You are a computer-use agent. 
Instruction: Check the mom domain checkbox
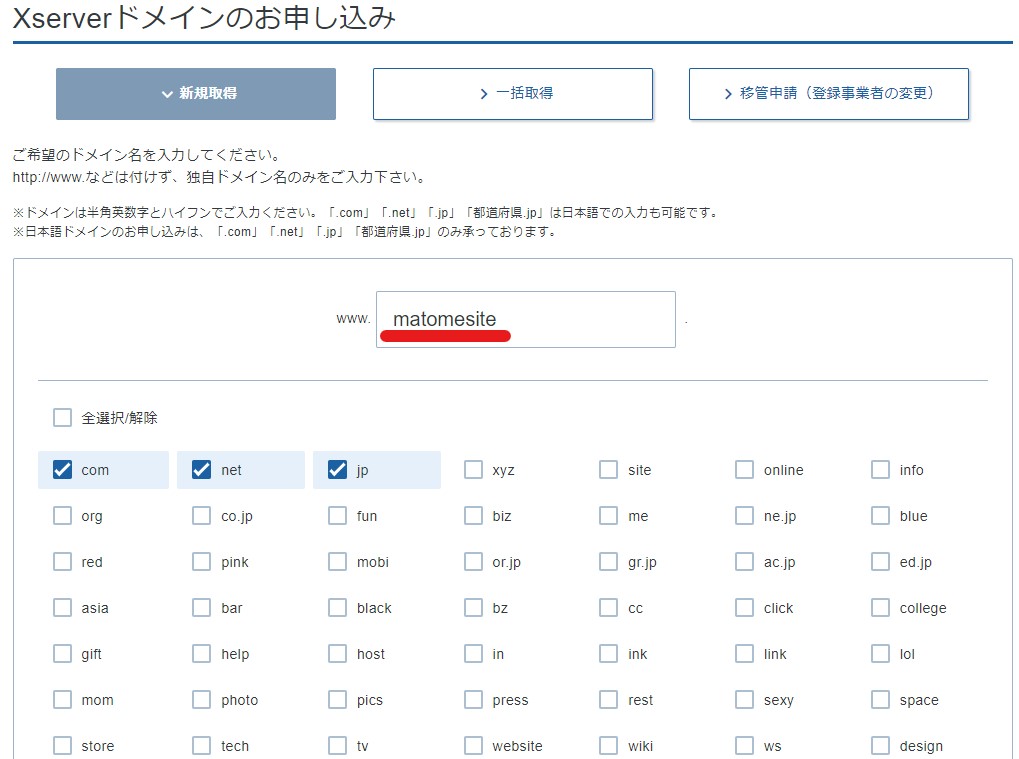[62, 700]
